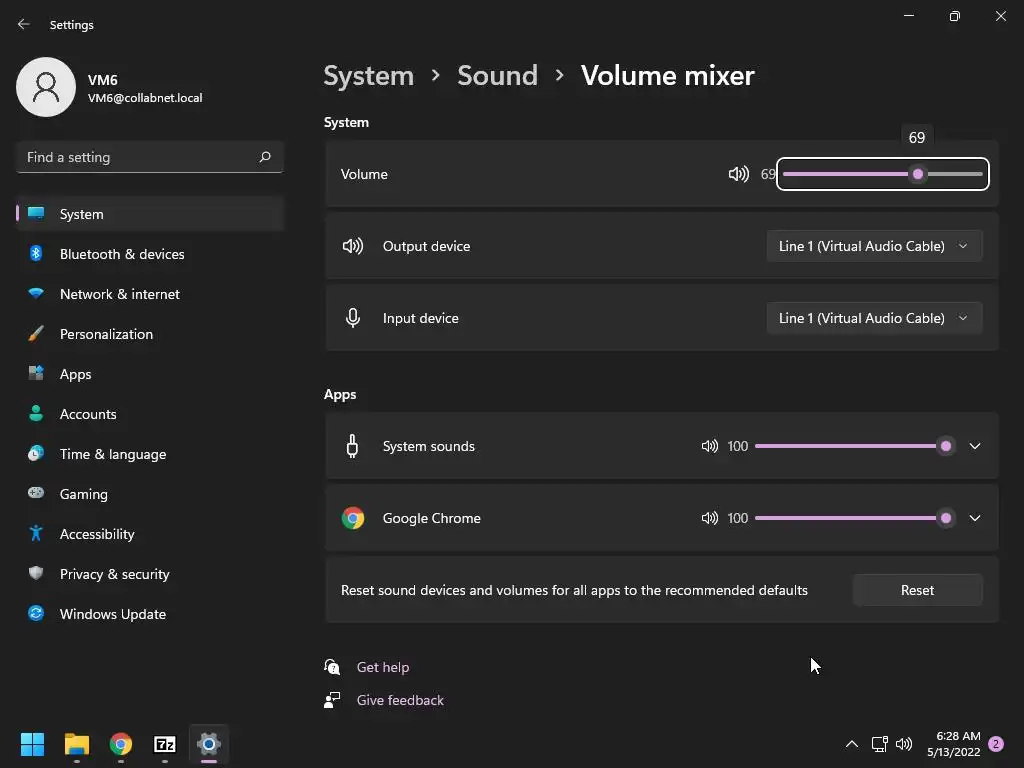Open the Give feedback link
Screen dimensions: 1024x768
pyautogui.click(x=400, y=700)
